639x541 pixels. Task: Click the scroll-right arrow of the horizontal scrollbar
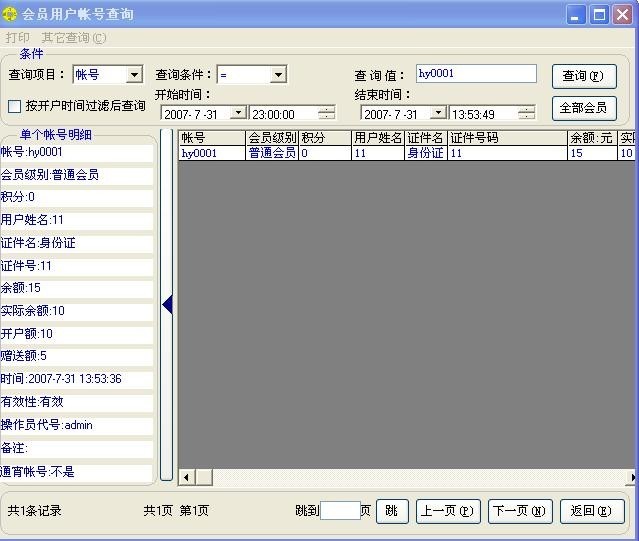pyautogui.click(x=632, y=477)
